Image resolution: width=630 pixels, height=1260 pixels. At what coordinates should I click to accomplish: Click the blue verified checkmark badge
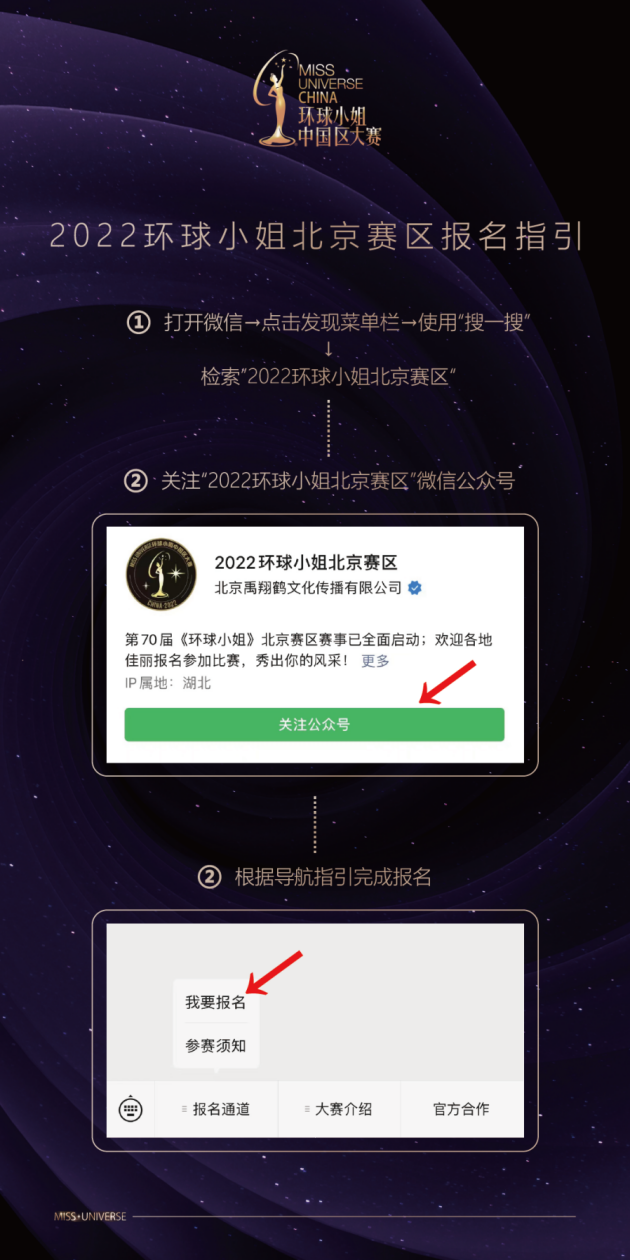(x=415, y=588)
